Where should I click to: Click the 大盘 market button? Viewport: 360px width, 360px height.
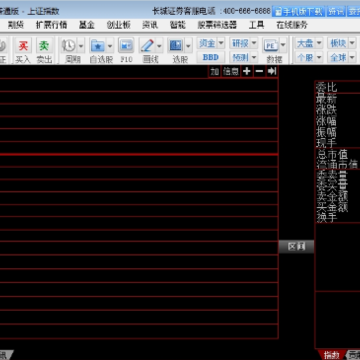tap(305, 43)
